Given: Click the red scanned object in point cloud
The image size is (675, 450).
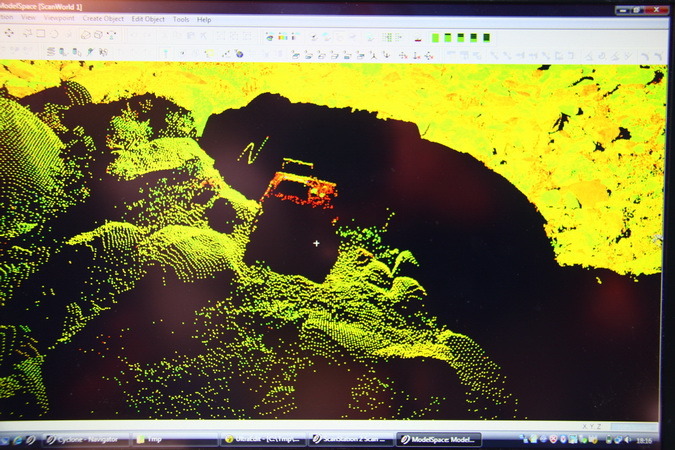Looking at the screenshot, I should [300, 190].
